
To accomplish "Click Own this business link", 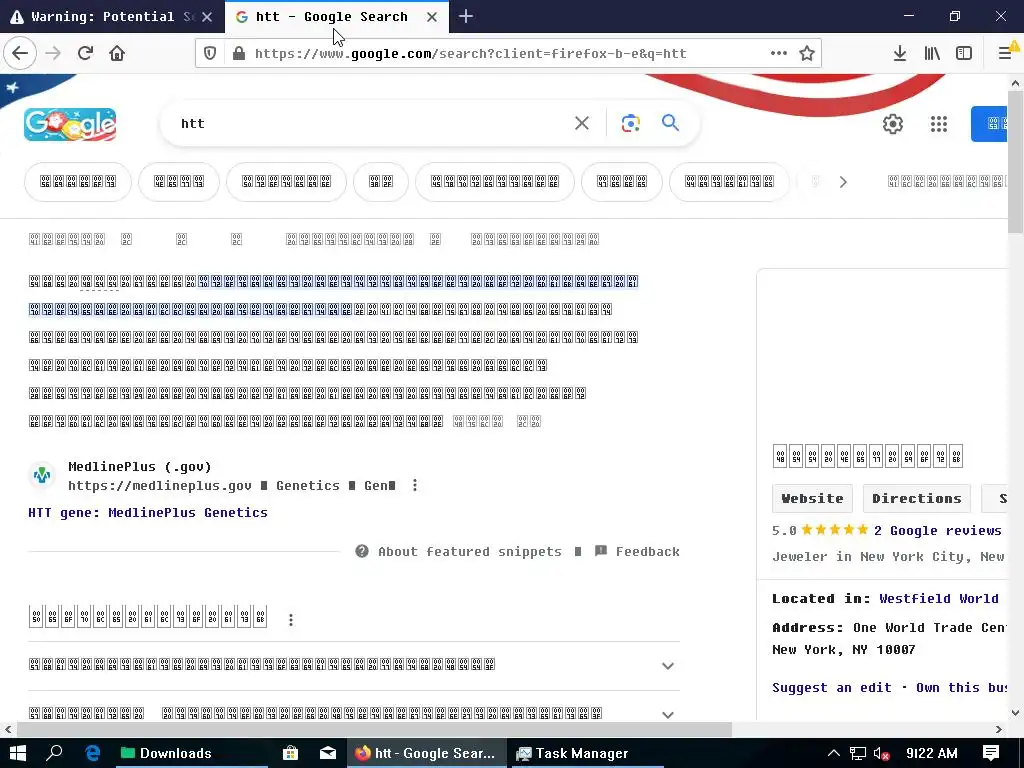I will tap(961, 687).
